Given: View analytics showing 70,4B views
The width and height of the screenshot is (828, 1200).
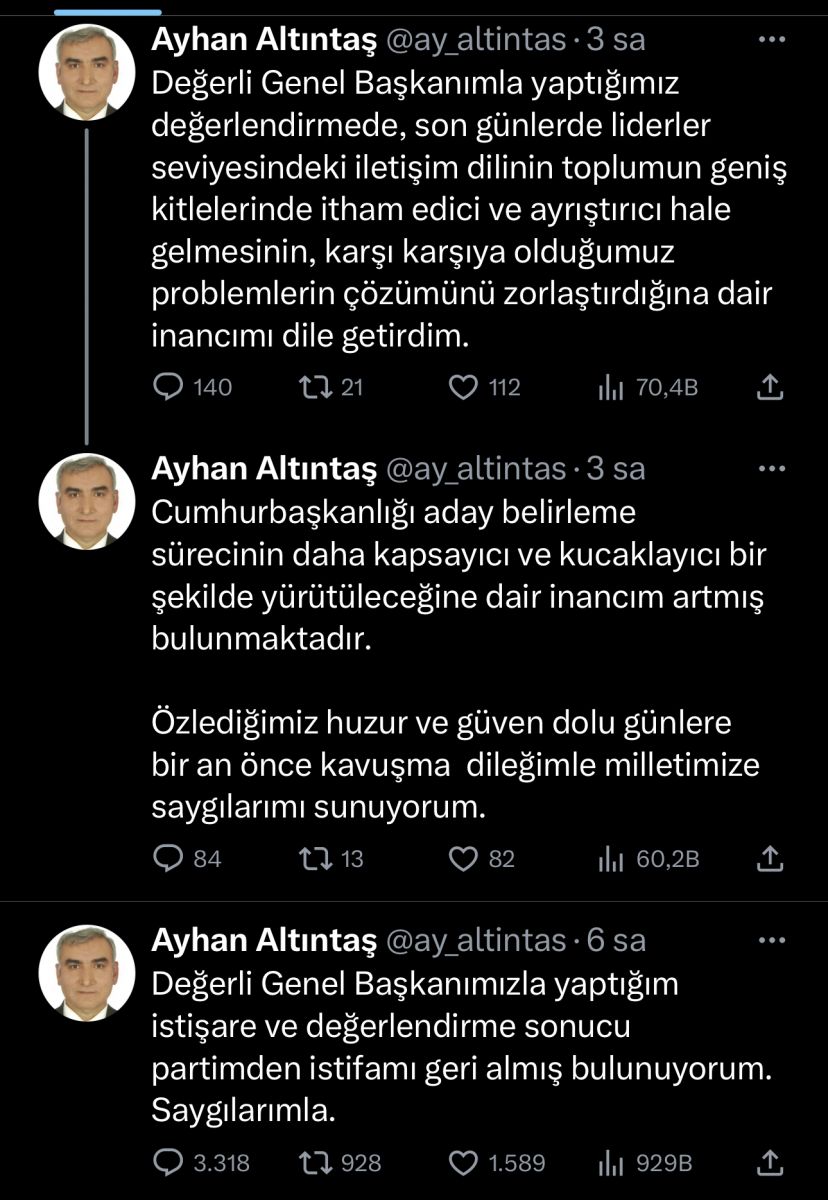Looking at the screenshot, I should coord(611,388).
